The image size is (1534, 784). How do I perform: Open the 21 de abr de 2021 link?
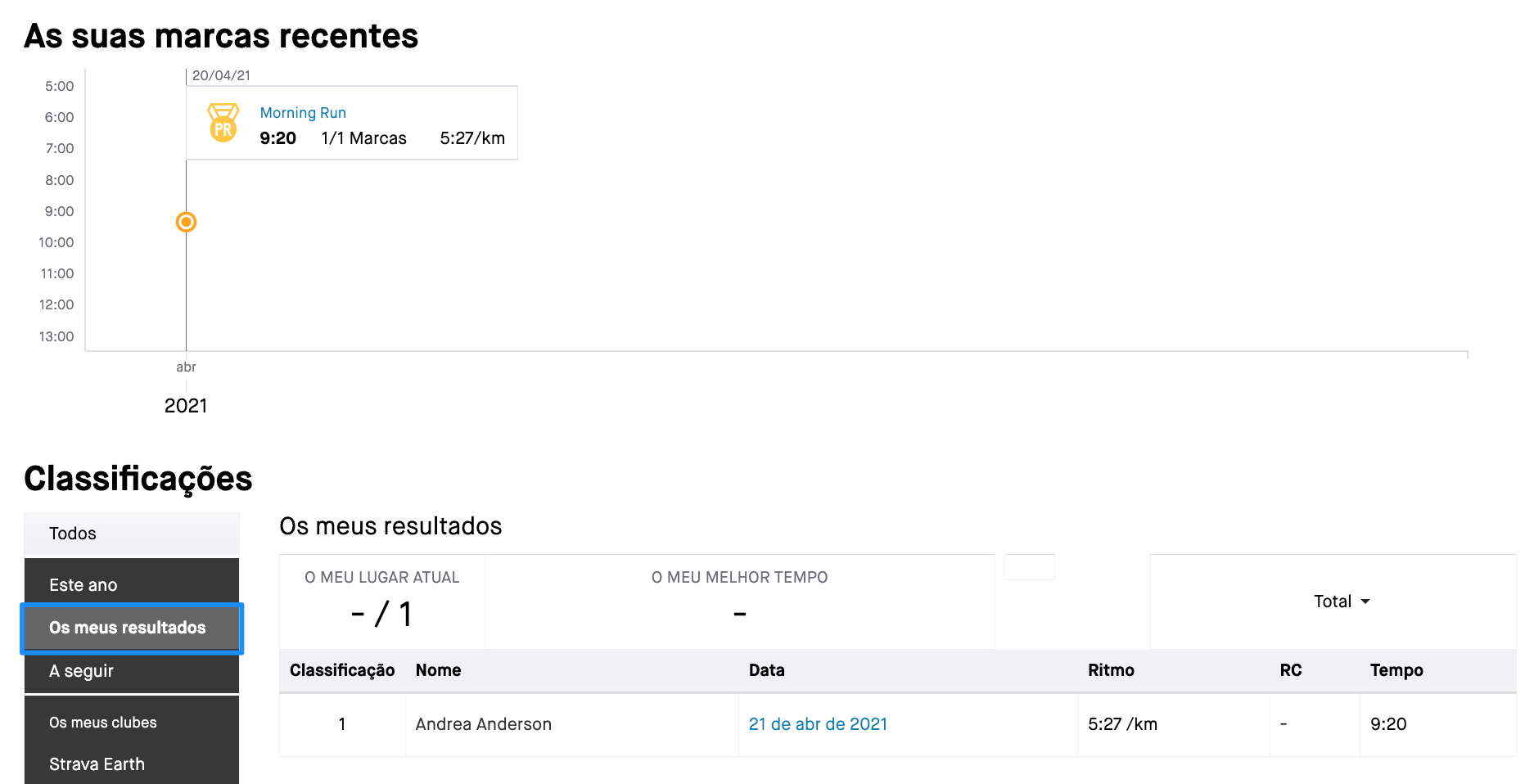click(x=818, y=724)
